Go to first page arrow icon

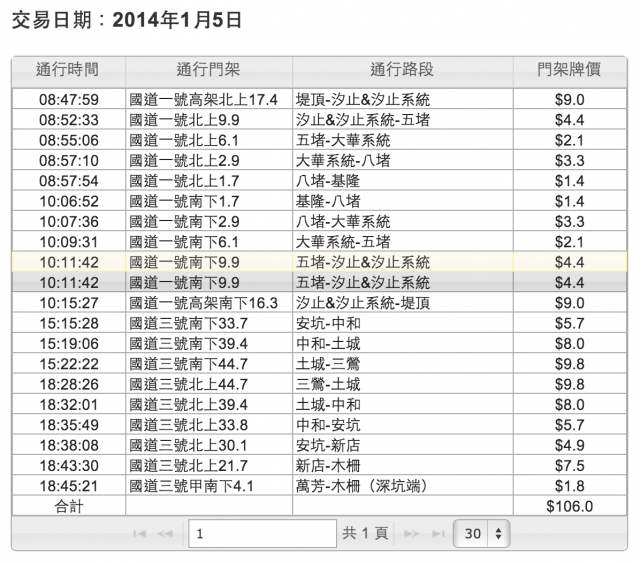tap(140, 534)
